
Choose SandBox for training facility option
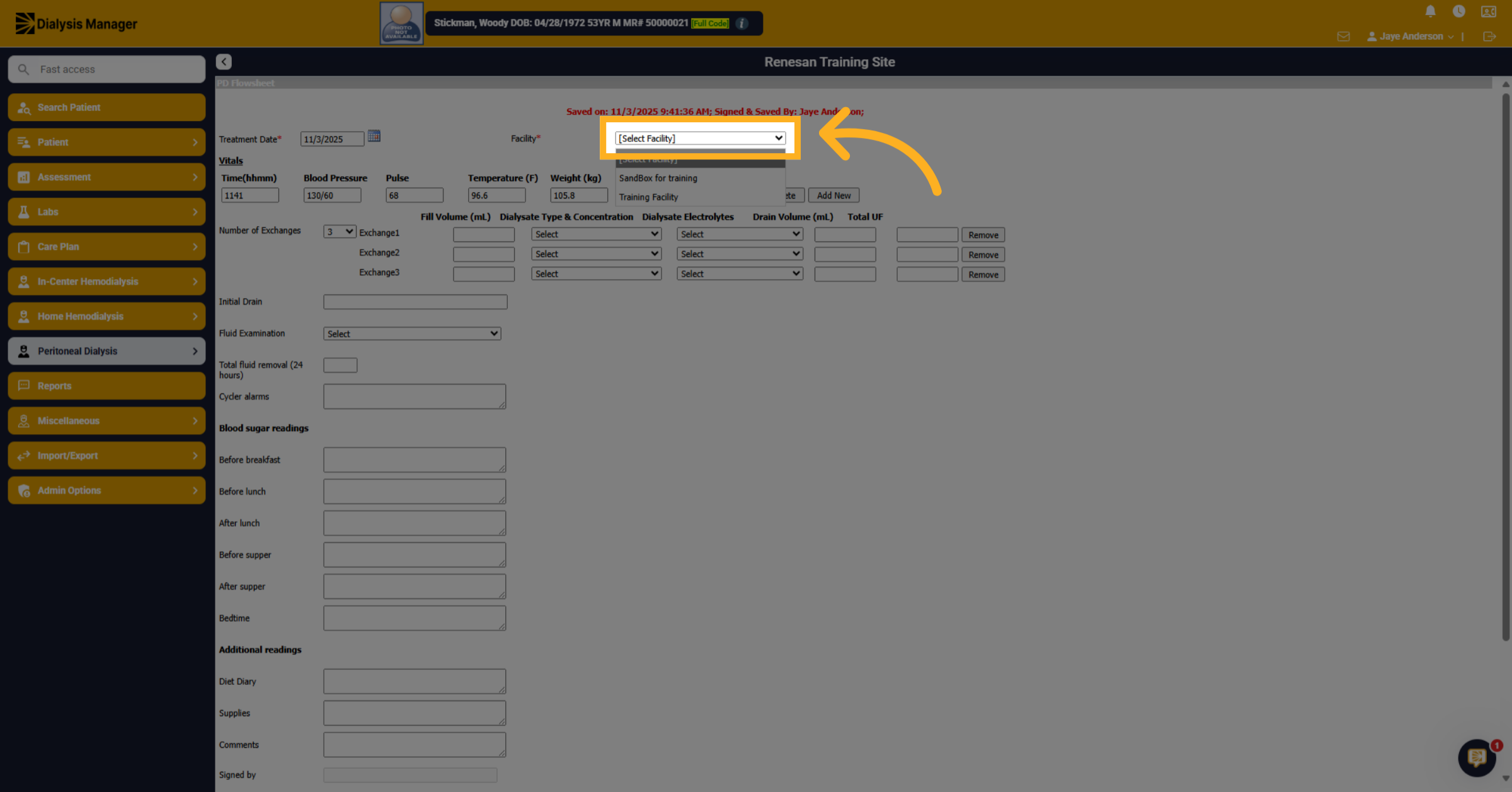point(700,178)
